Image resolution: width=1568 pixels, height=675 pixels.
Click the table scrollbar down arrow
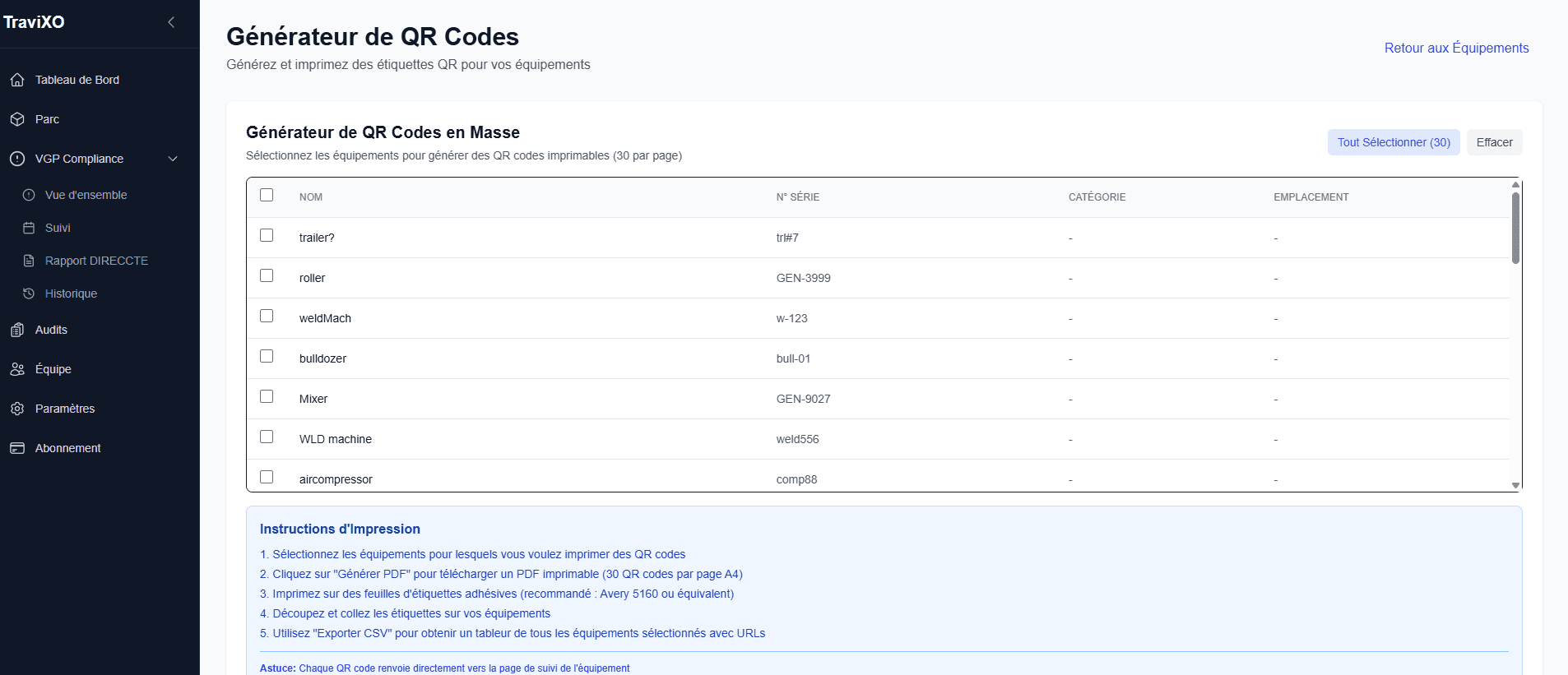[1515, 486]
